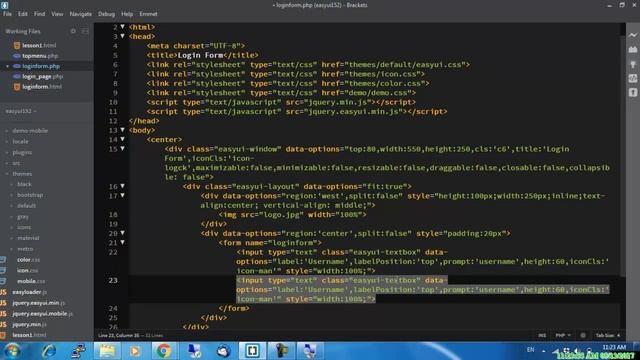Open Extension Manager brick icon

[633, 49]
